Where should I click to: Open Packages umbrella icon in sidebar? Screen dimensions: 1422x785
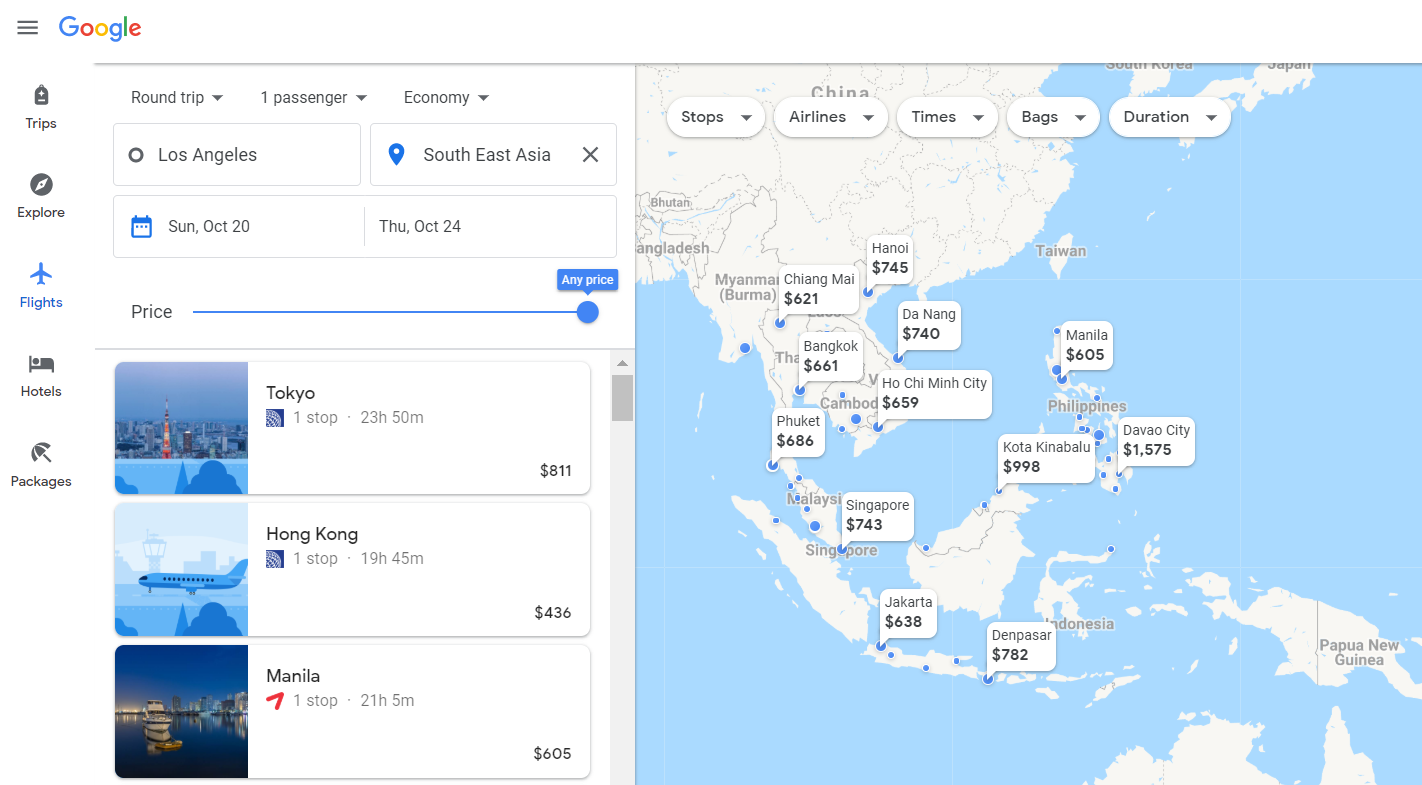point(41,454)
